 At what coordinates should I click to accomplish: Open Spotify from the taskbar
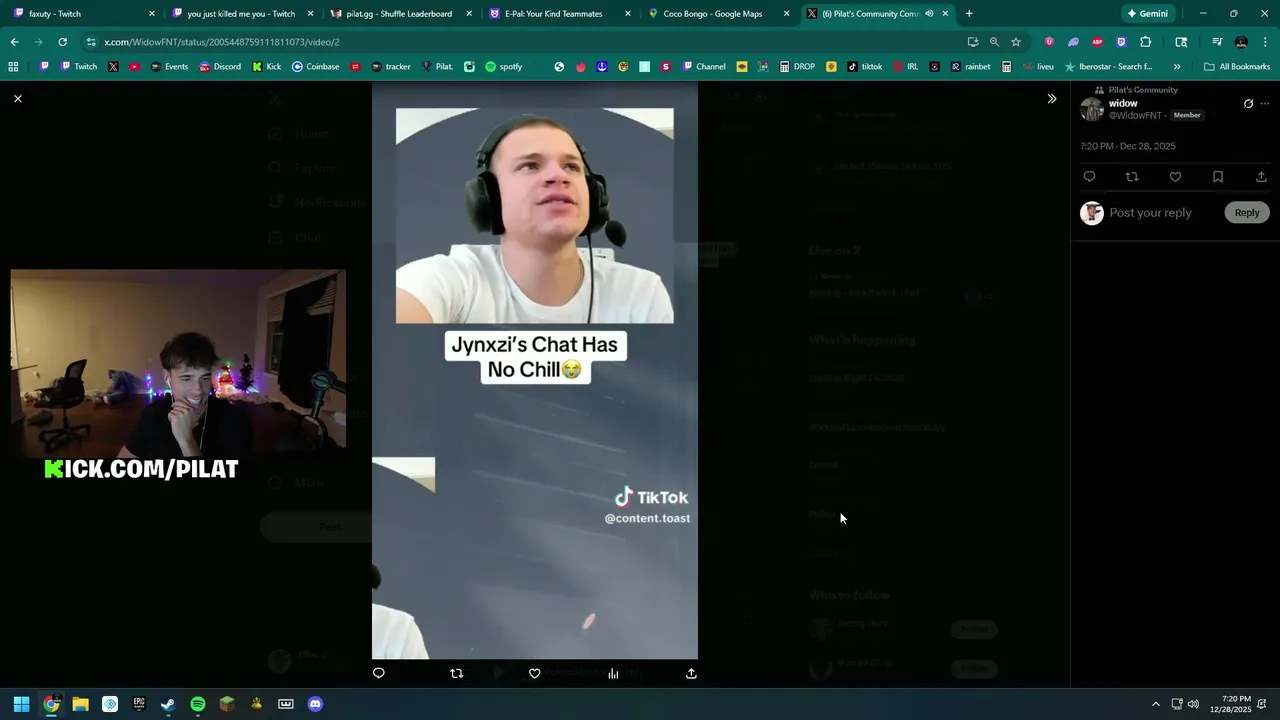pyautogui.click(x=198, y=704)
